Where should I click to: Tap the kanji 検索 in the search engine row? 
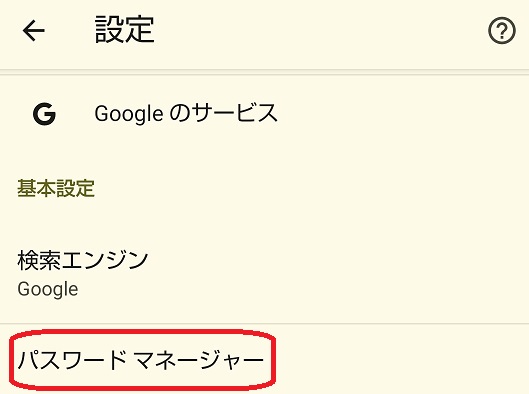(39, 260)
